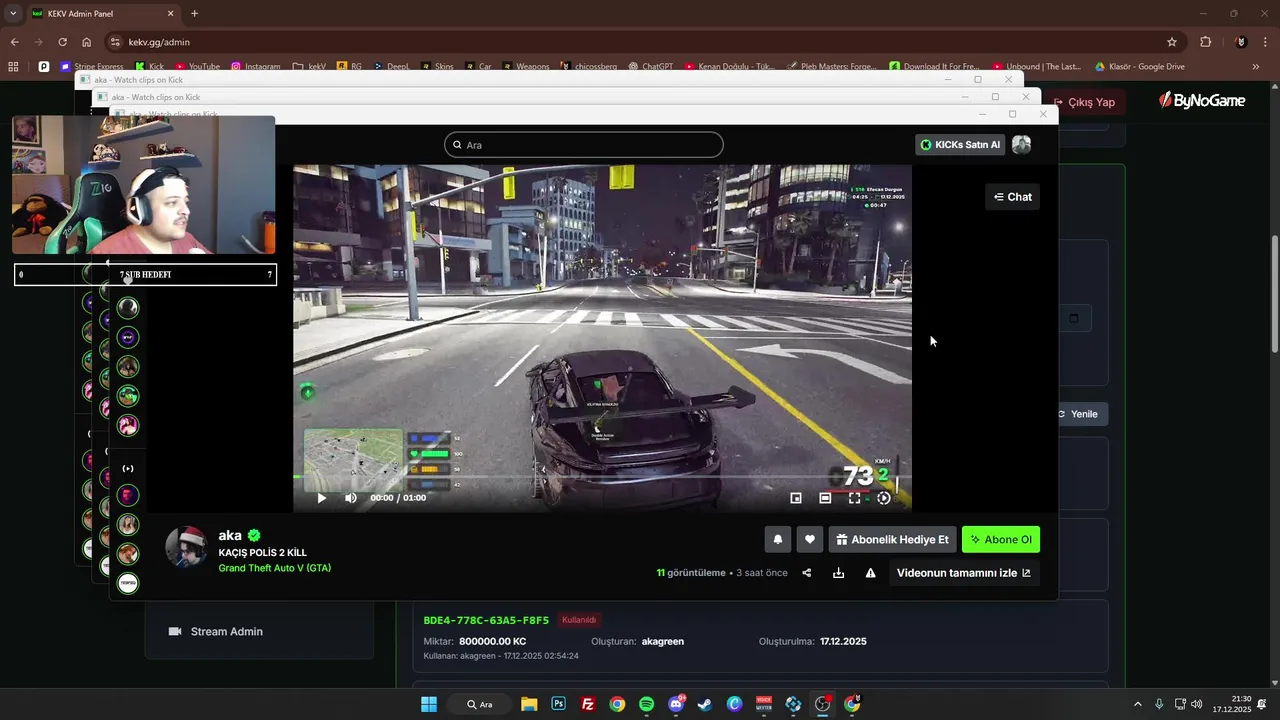This screenshot has height=720, width=1280.
Task: Open a new browser tab
Action: pyautogui.click(x=194, y=13)
